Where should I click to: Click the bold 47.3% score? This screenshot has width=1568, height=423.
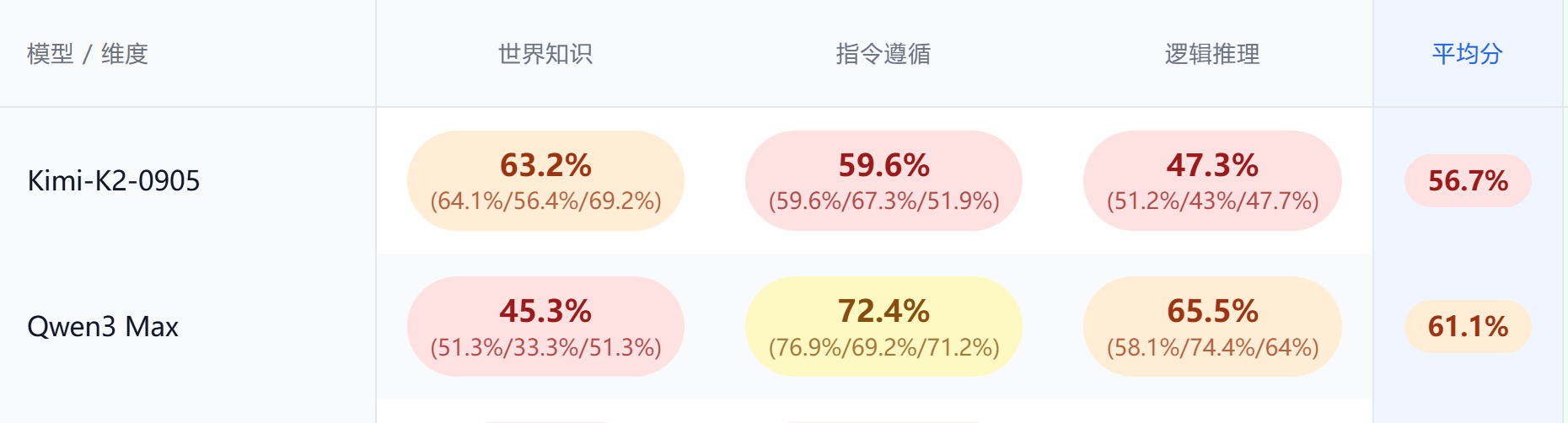pyautogui.click(x=1212, y=165)
